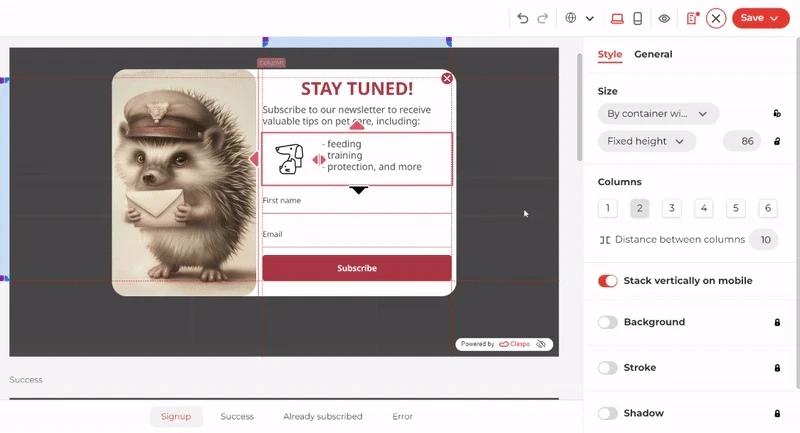800x433 pixels.
Task: Select the hedgehog postman image
Action: coord(184,183)
